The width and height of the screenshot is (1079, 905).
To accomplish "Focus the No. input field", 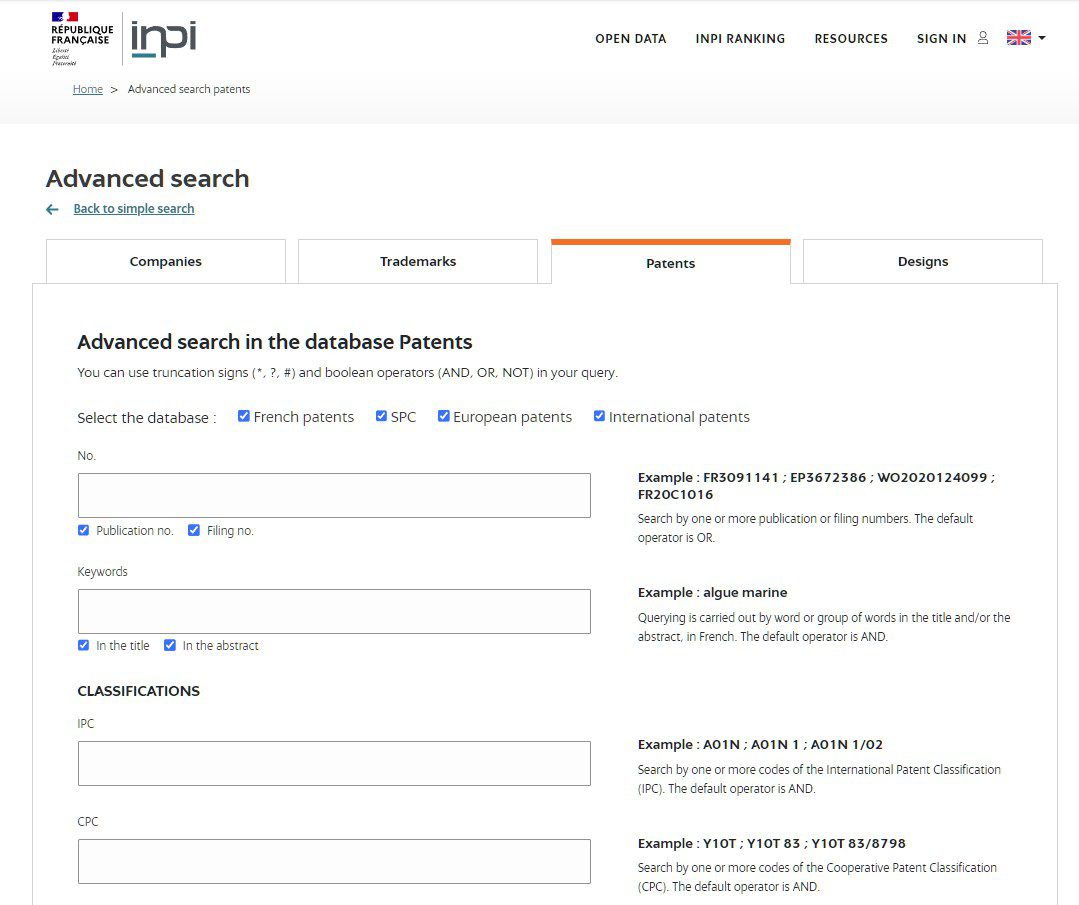I will click(x=334, y=496).
